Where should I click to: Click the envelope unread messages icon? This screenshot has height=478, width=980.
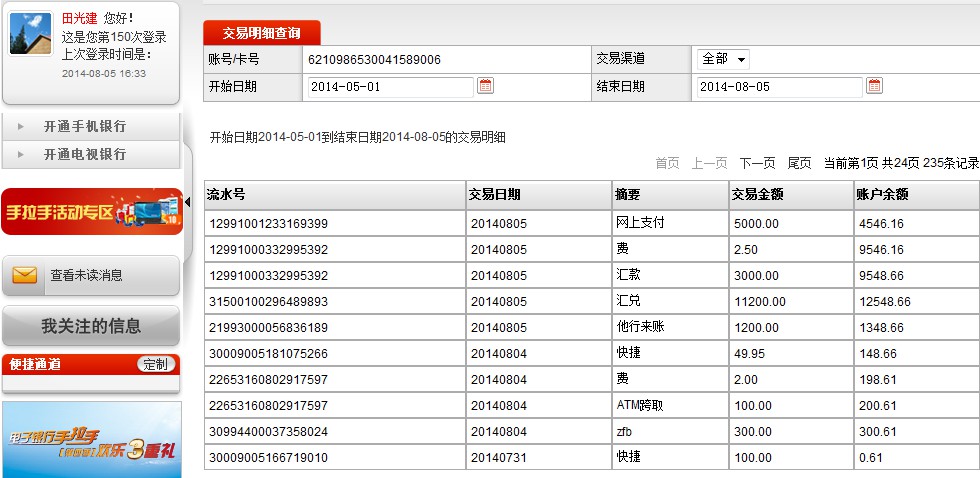pyautogui.click(x=25, y=275)
